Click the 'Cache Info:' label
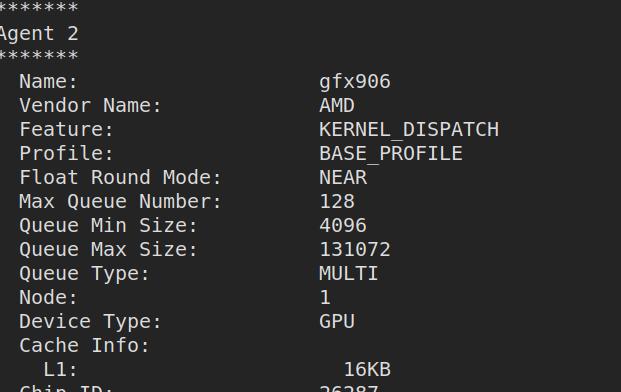 [84, 346]
